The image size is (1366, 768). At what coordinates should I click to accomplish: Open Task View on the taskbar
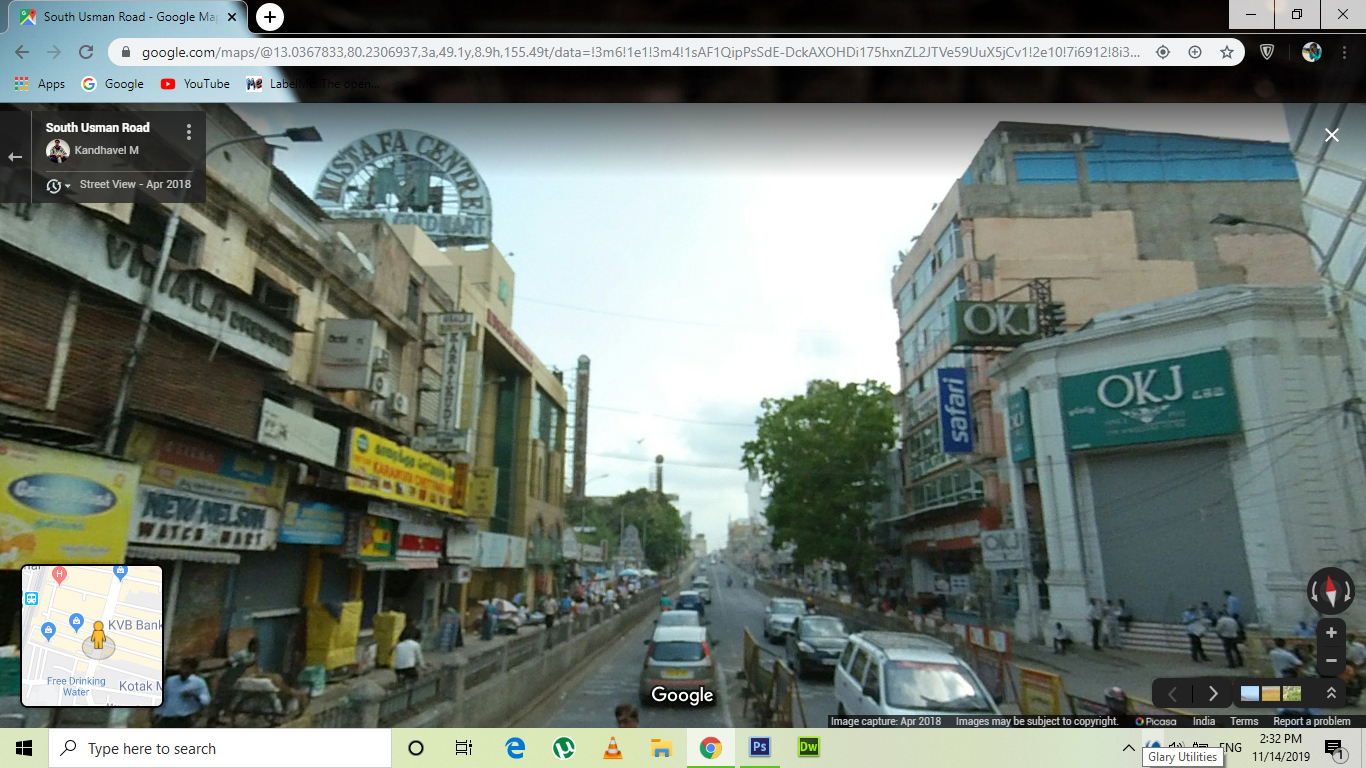[x=463, y=748]
